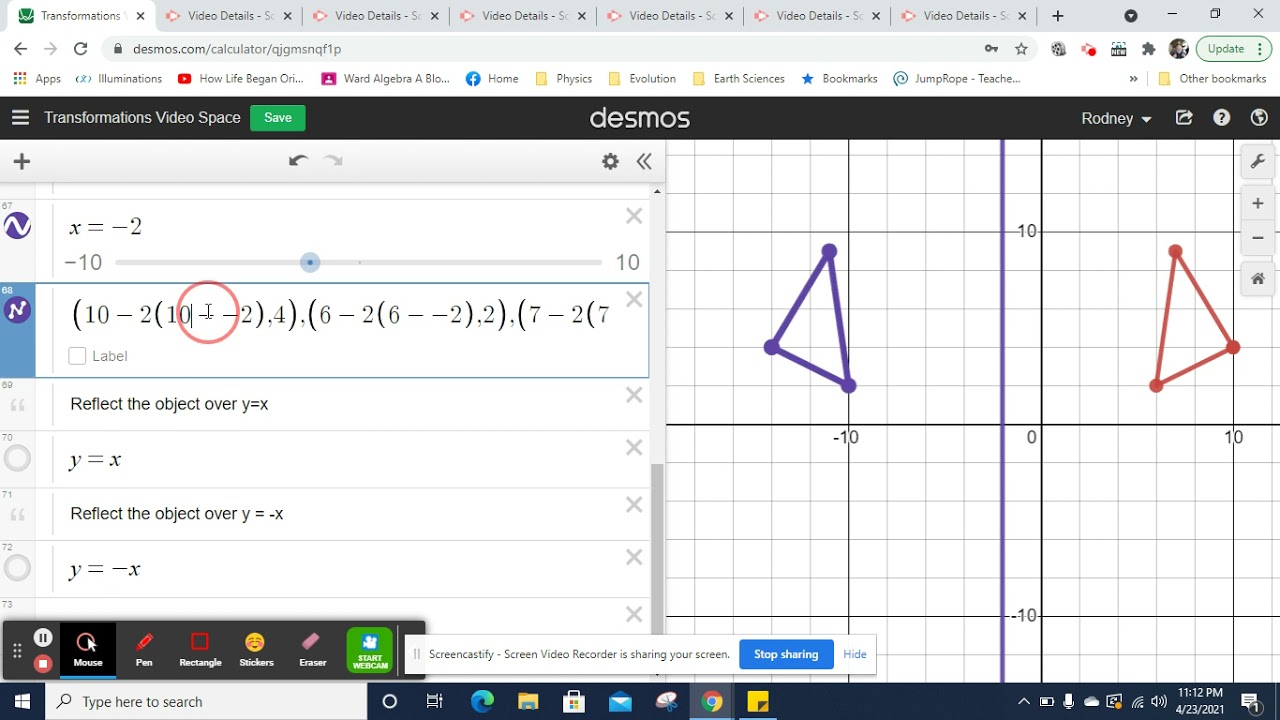Open the Chrome tab search dropdown
Viewport: 1280px width, 720px height.
click(1131, 16)
